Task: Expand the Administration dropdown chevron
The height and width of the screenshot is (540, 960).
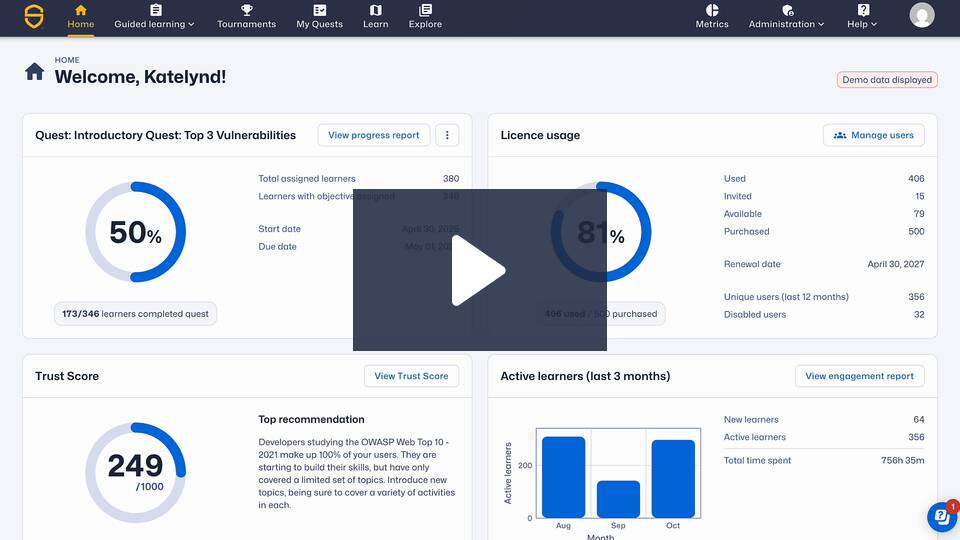Action: click(821, 24)
